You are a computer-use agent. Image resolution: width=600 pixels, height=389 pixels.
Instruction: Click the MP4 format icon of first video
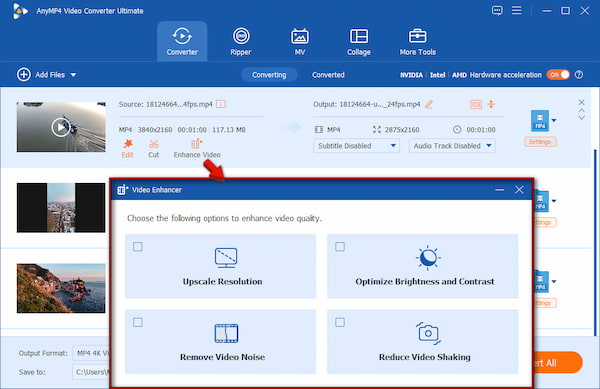pos(540,120)
